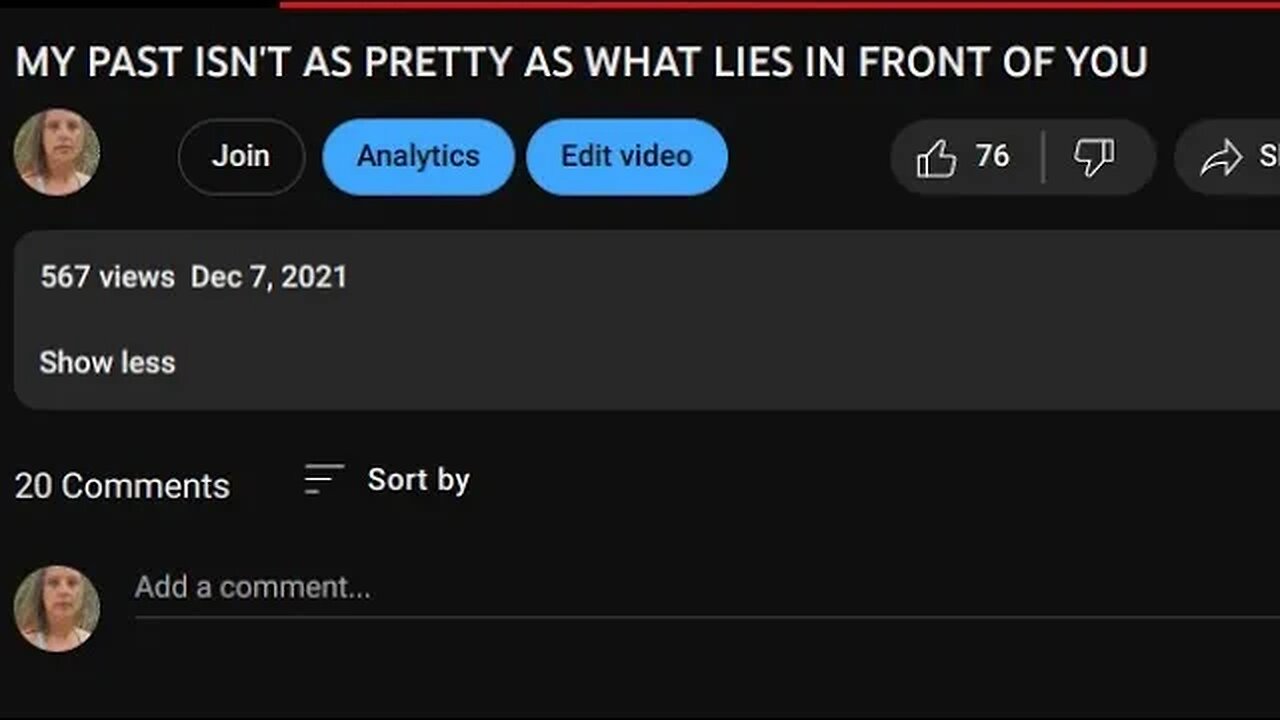Image resolution: width=1280 pixels, height=720 pixels.
Task: Click the Sort by lines icon
Action: click(324, 480)
